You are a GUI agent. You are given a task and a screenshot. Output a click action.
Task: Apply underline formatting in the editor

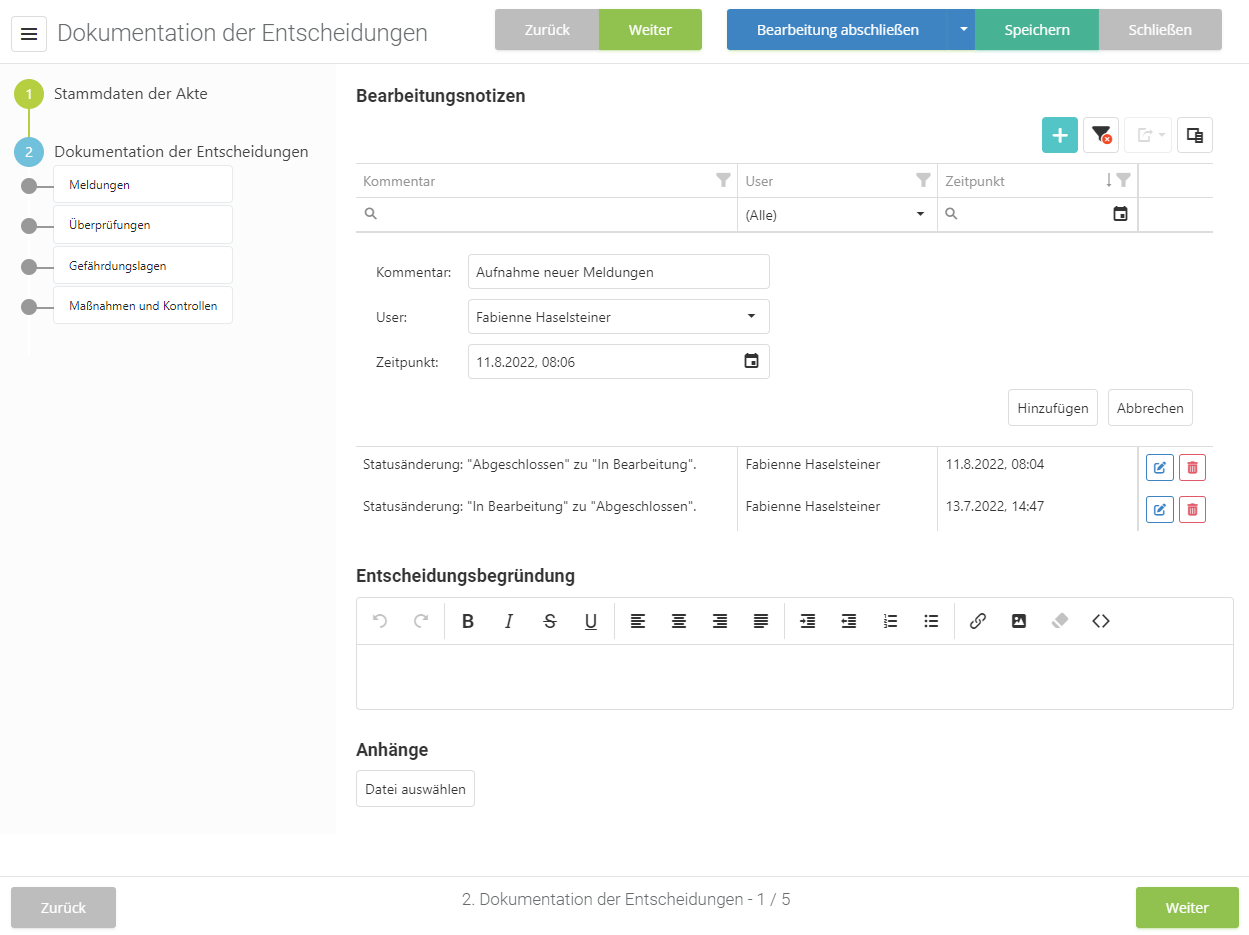591,621
